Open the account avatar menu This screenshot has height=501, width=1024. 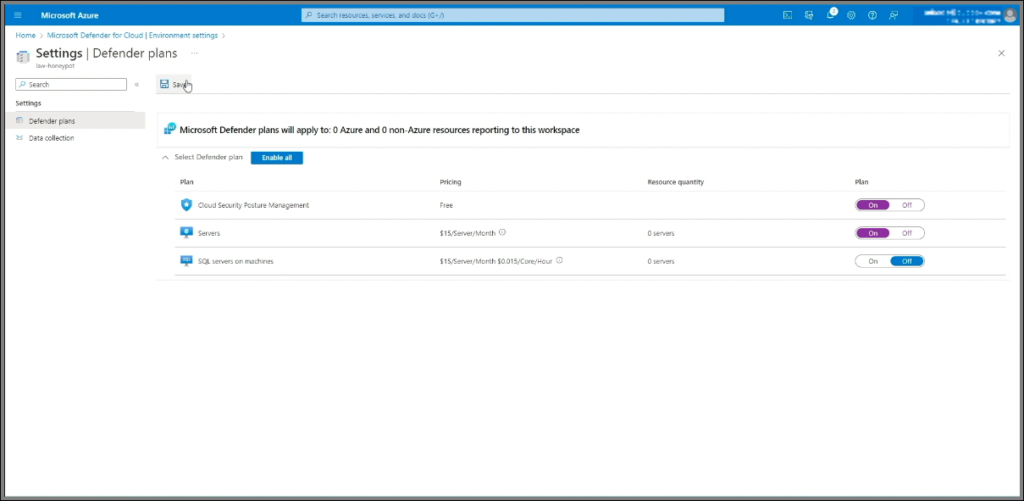tap(1010, 15)
